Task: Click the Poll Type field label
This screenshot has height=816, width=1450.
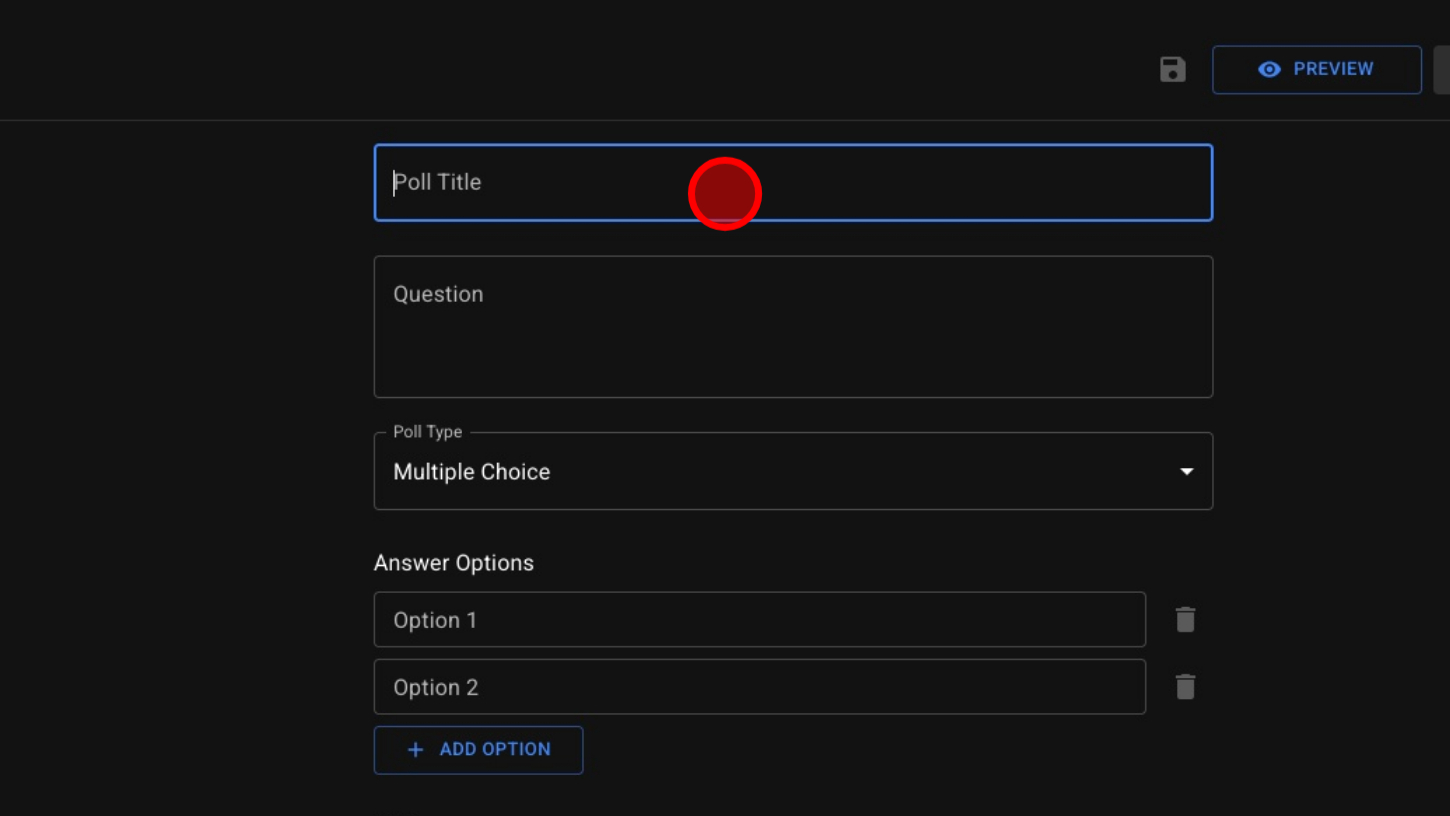Action: (x=427, y=432)
